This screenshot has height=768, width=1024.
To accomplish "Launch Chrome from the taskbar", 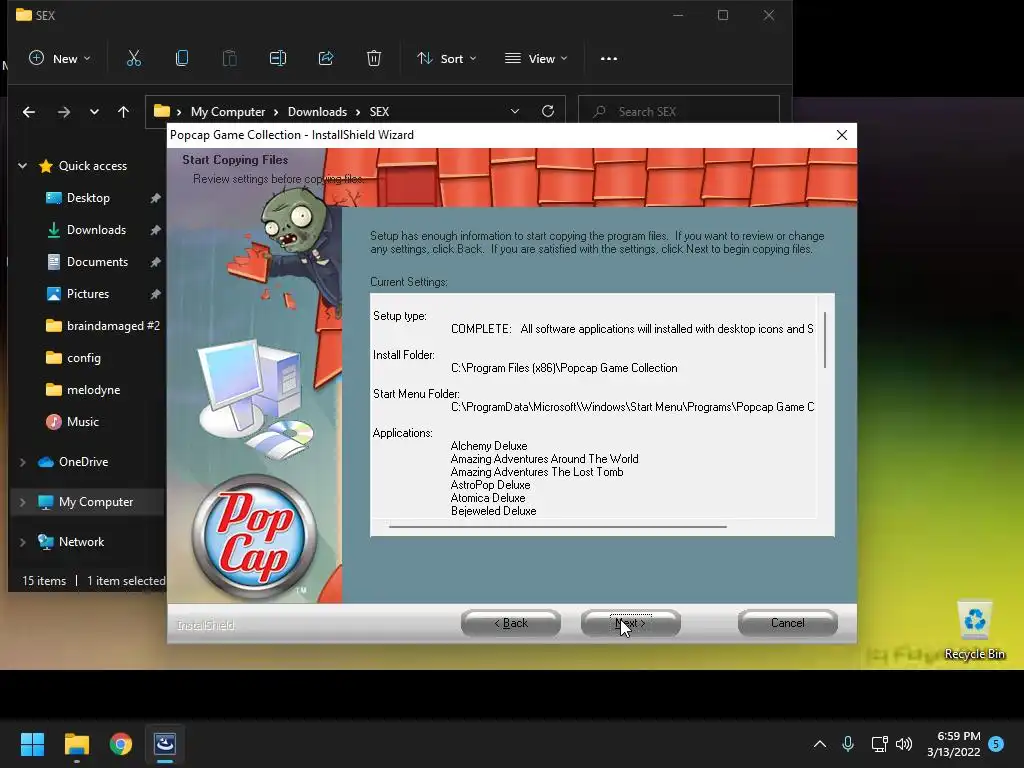I will pos(121,743).
